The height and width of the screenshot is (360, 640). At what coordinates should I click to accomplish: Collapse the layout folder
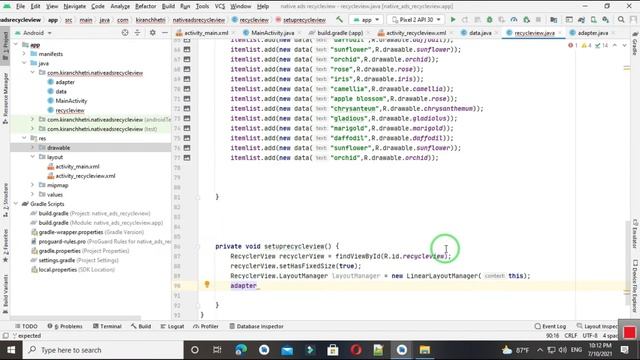pos(33,157)
